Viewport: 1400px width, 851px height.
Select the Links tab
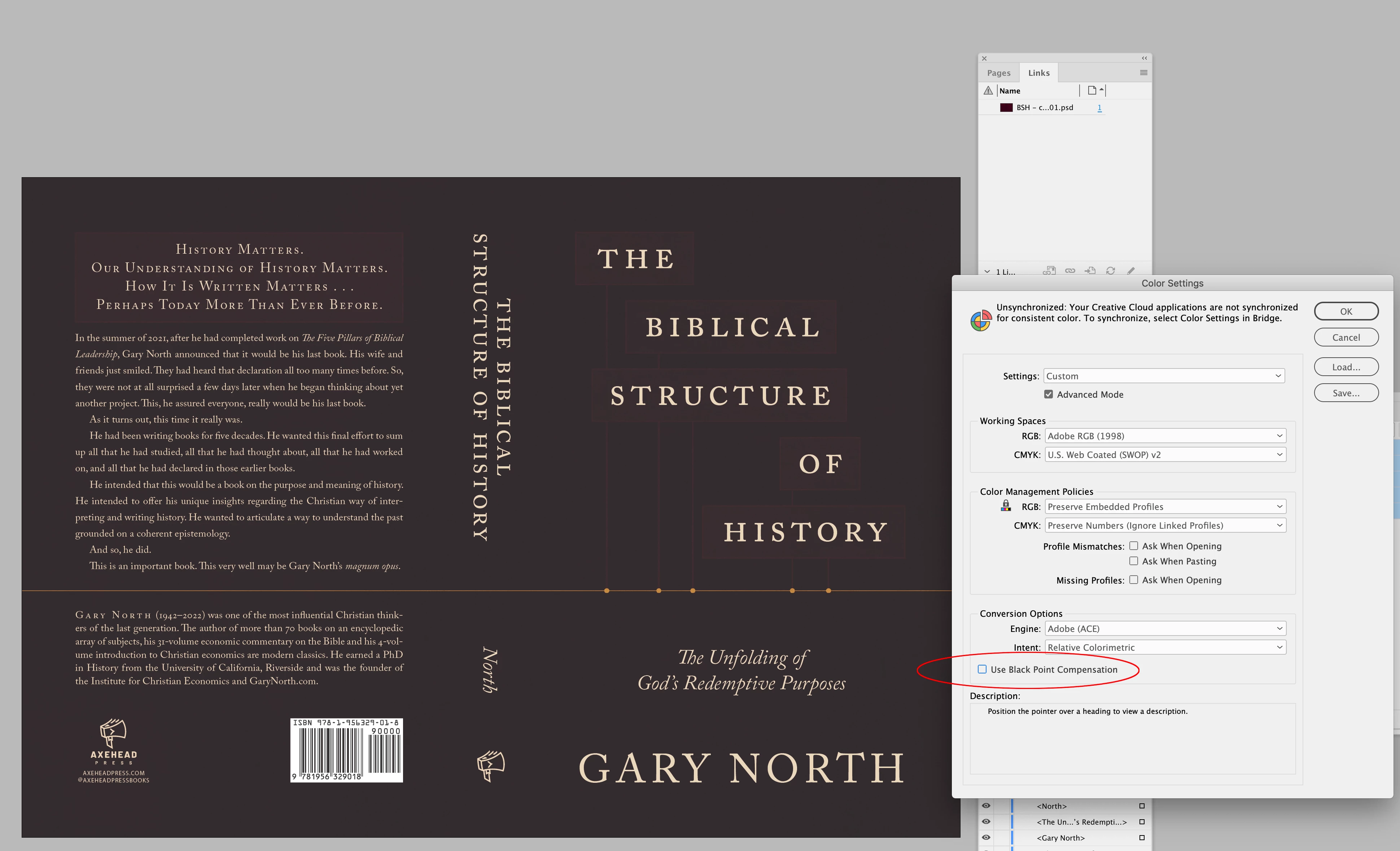coord(1039,73)
